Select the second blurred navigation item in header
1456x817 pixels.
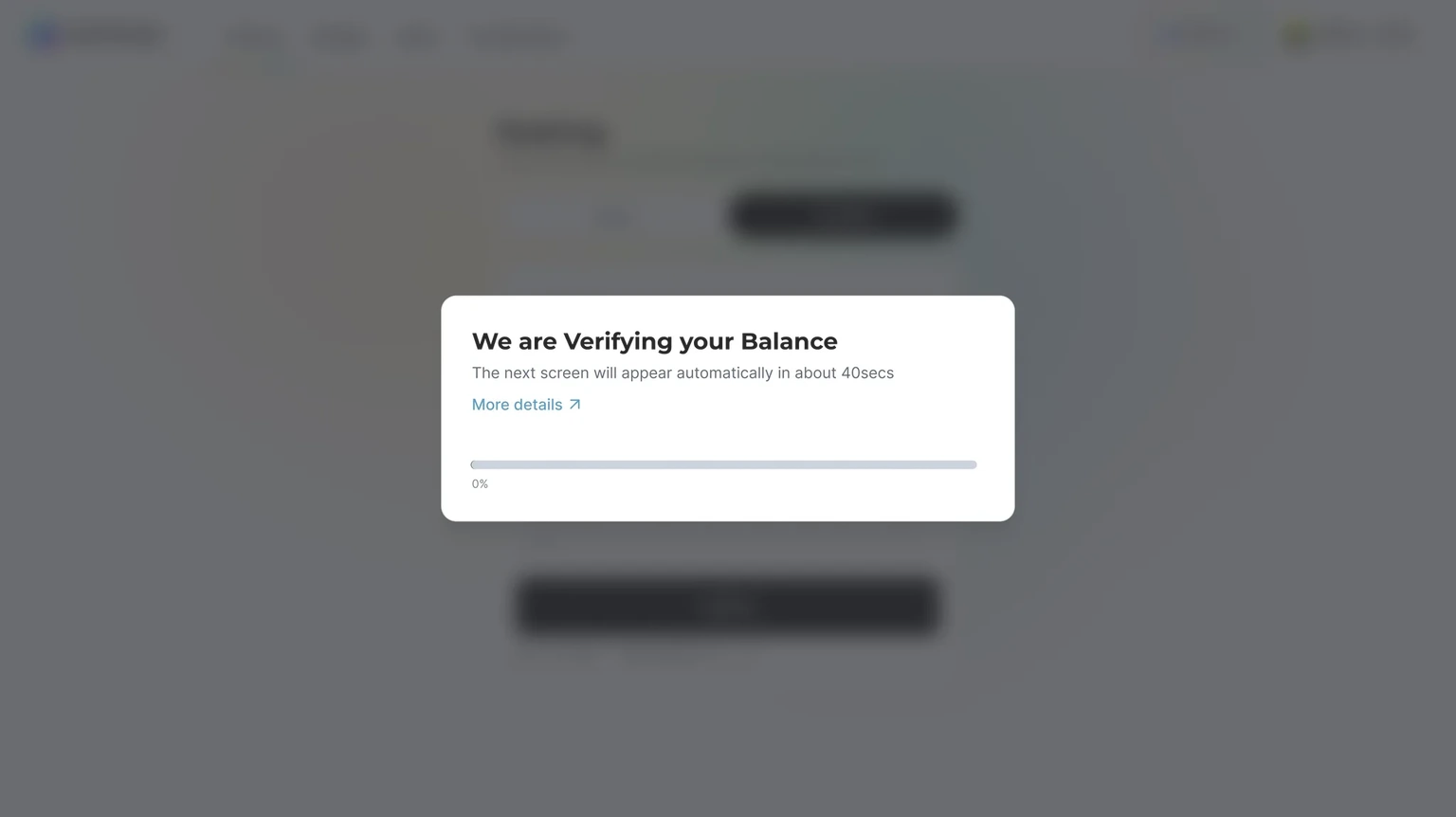pyautogui.click(x=338, y=37)
